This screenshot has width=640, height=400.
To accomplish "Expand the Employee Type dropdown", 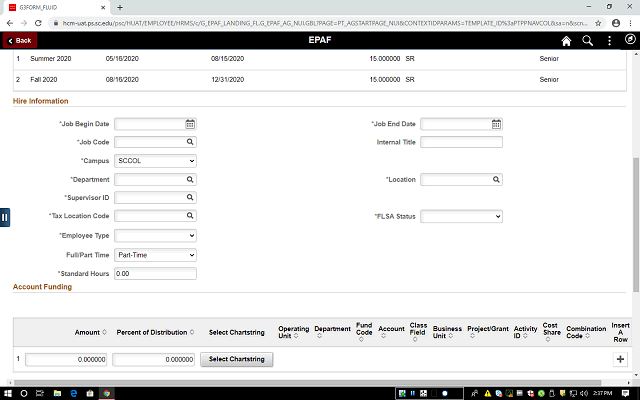I will 155,236.
